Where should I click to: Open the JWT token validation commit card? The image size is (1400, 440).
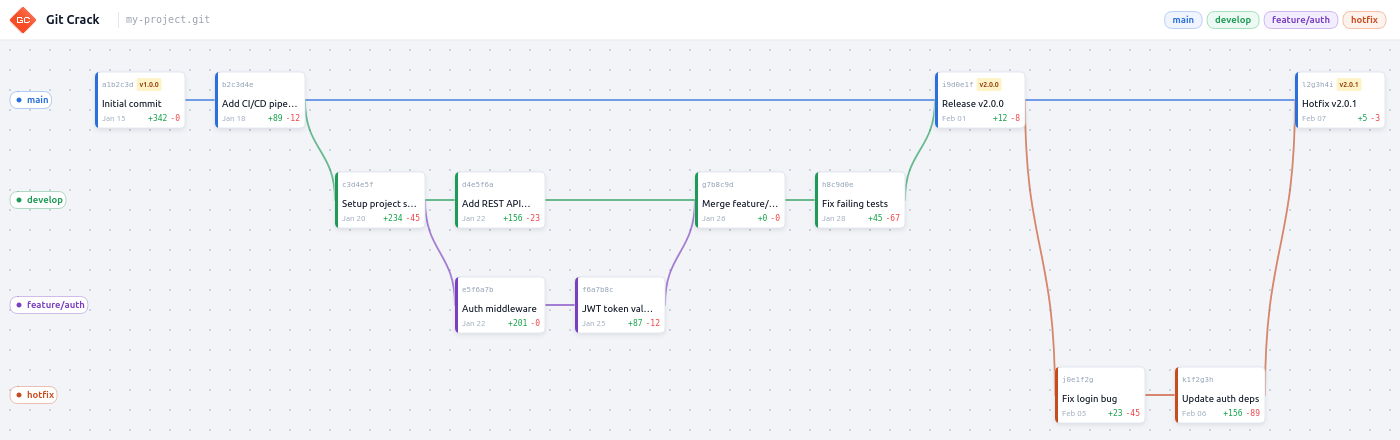tap(620, 305)
